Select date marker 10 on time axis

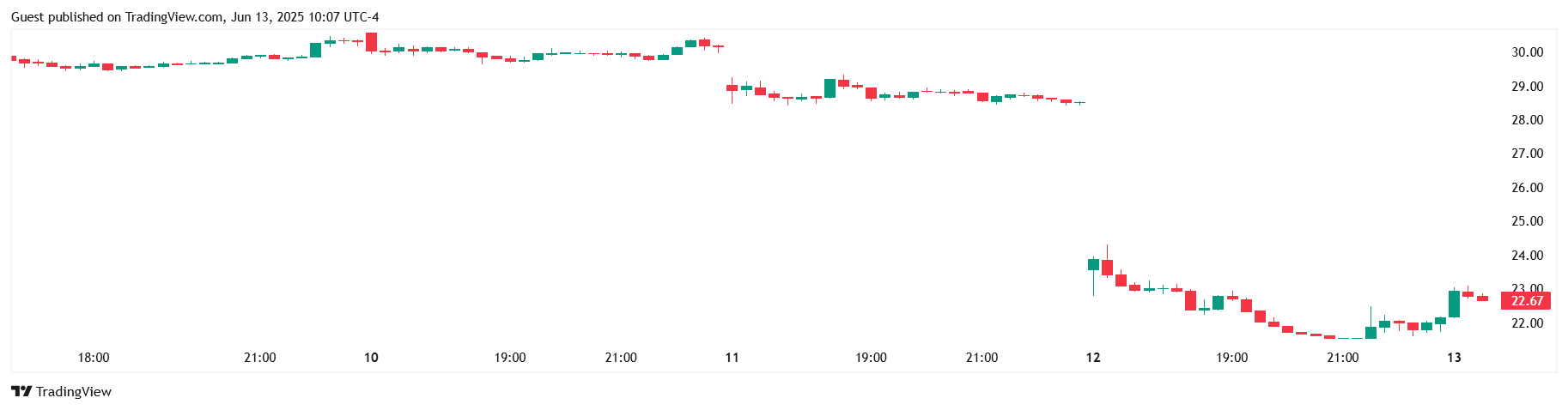click(371, 358)
